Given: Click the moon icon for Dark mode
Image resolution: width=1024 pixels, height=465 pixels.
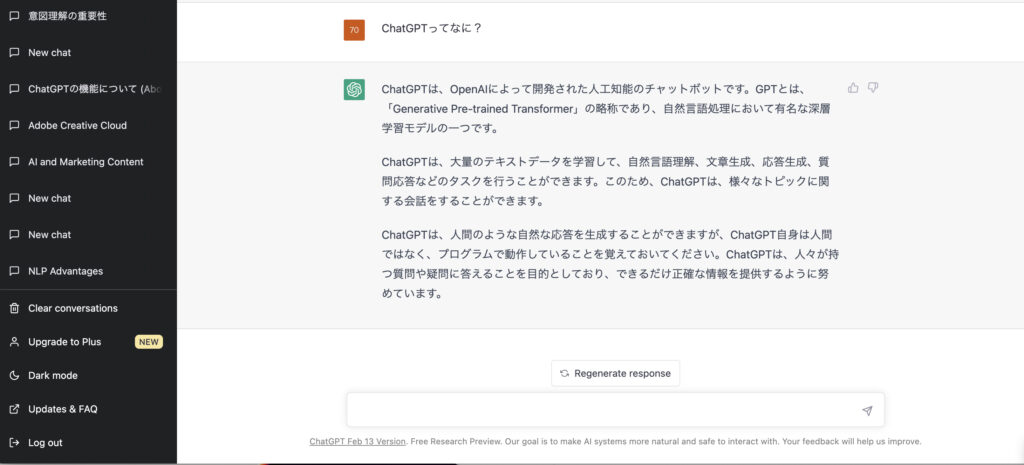Looking at the screenshot, I should (14, 375).
